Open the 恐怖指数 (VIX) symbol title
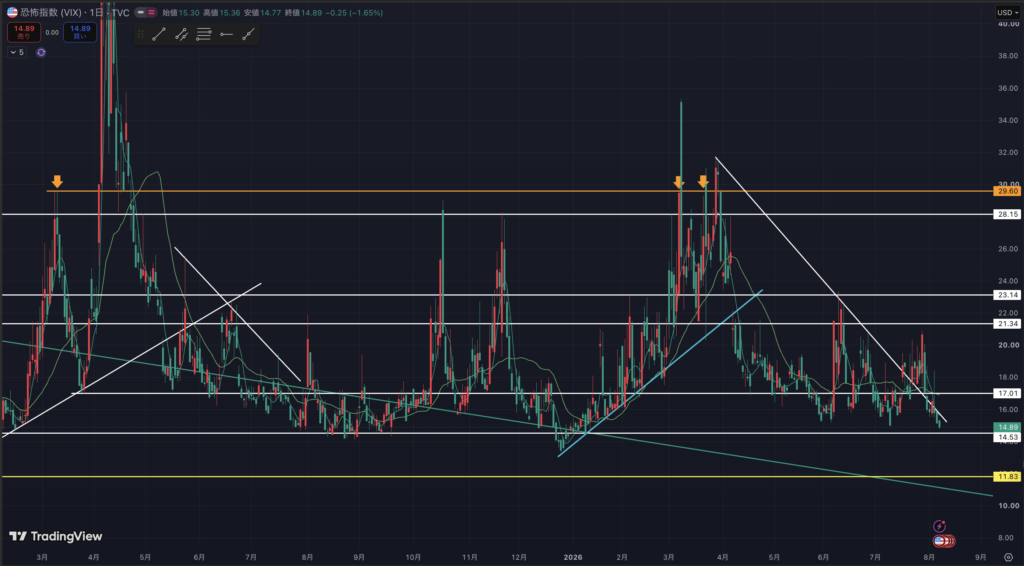 pyautogui.click(x=51, y=12)
